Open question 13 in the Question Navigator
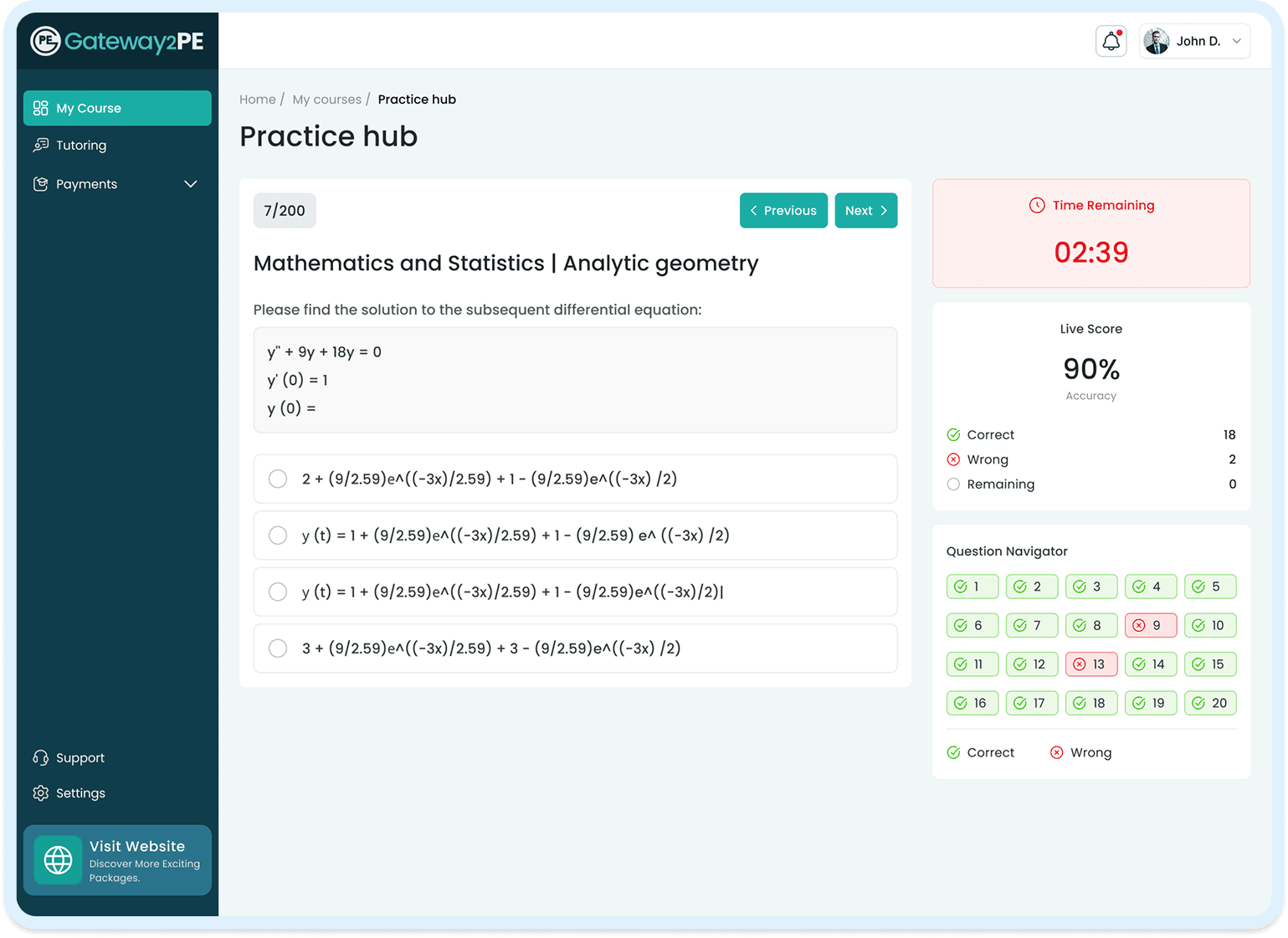The height and width of the screenshot is (938, 1288). point(1090,664)
